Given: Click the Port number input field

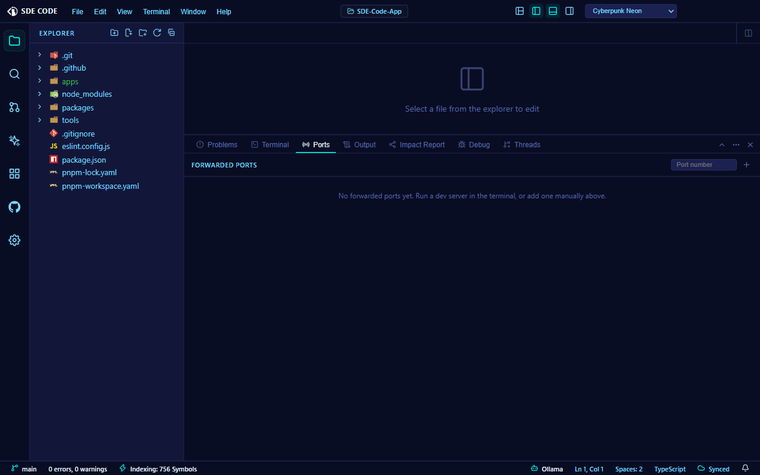Looking at the screenshot, I should tap(703, 165).
